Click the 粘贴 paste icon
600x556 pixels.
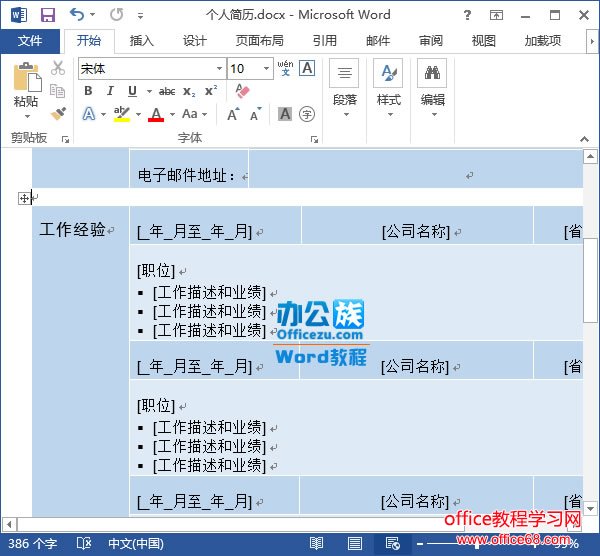pyautogui.click(x=27, y=78)
